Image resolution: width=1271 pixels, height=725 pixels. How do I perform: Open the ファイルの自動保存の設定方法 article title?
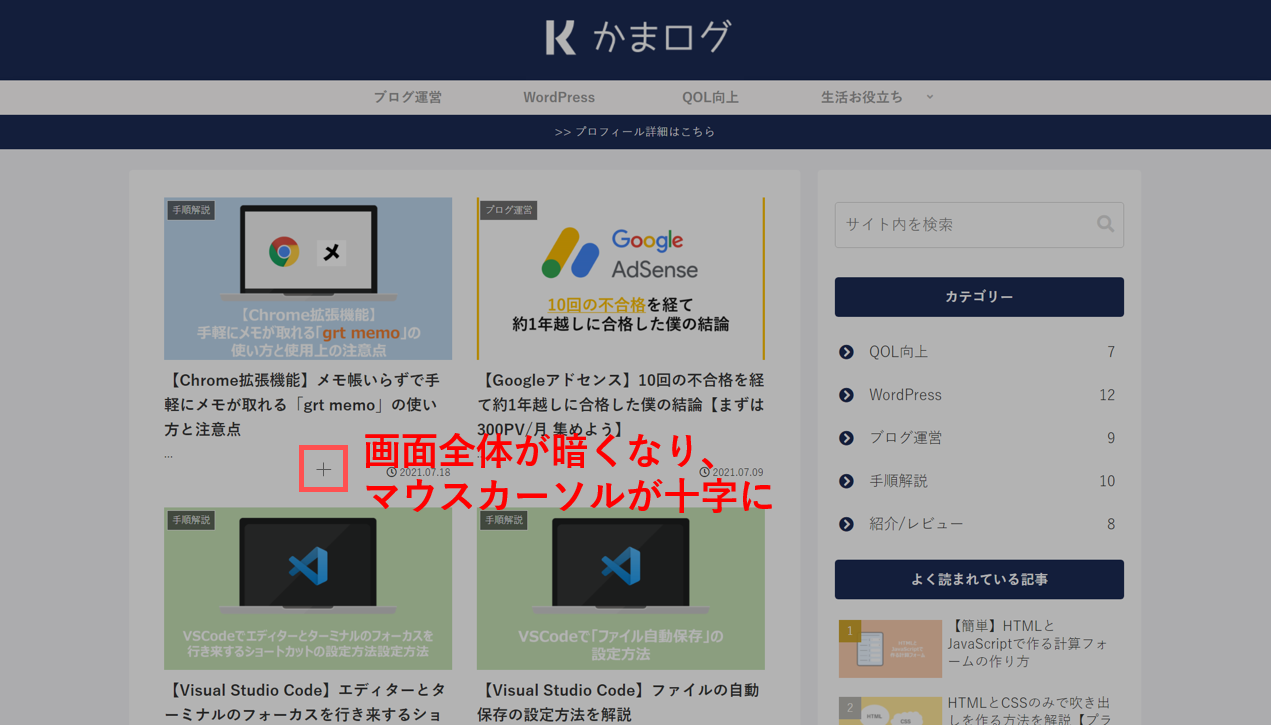click(618, 702)
